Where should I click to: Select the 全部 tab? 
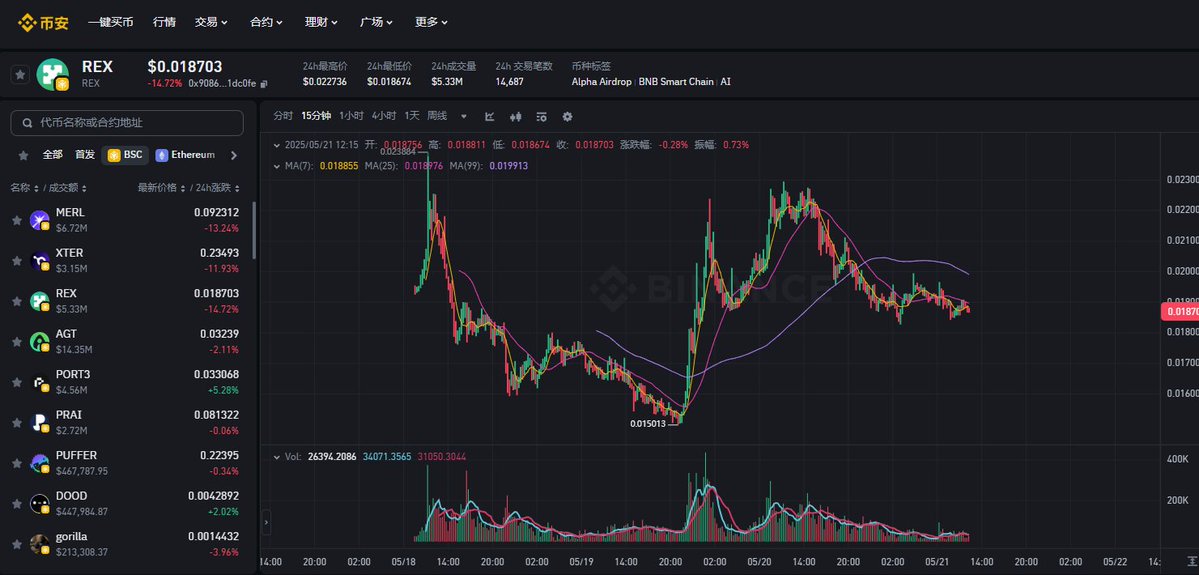[x=52, y=154]
